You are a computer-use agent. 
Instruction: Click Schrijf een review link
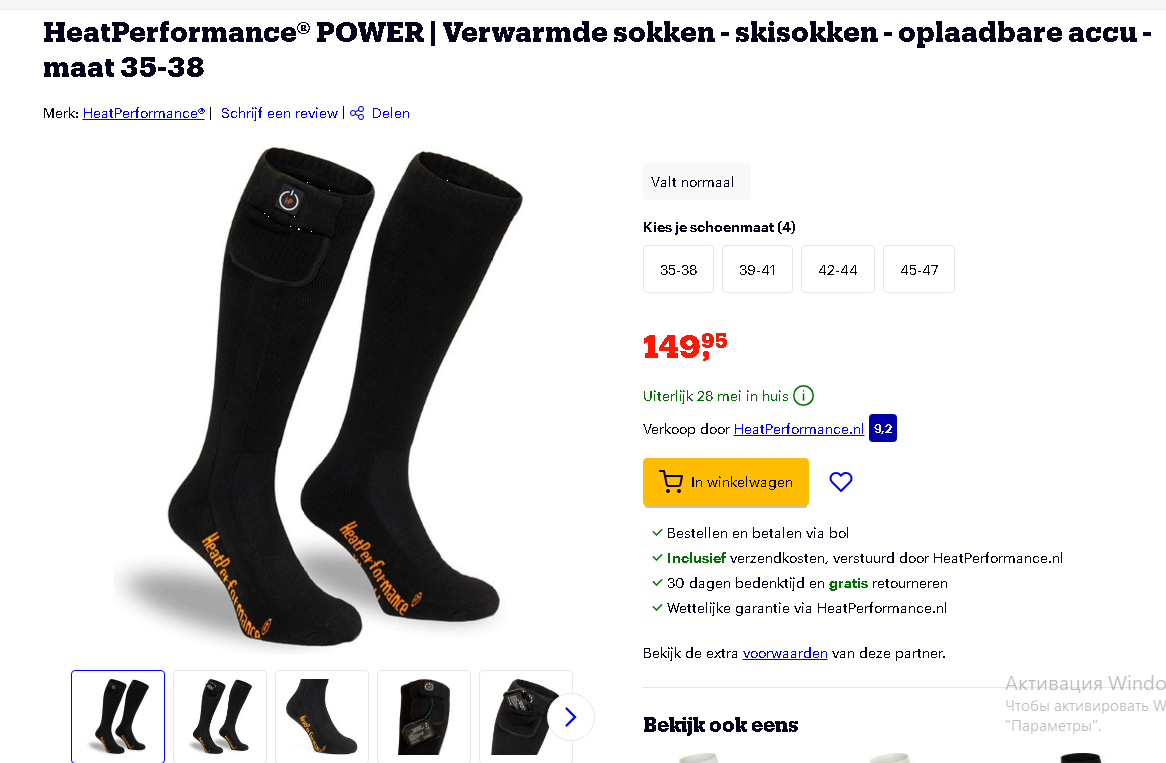pyautogui.click(x=279, y=113)
